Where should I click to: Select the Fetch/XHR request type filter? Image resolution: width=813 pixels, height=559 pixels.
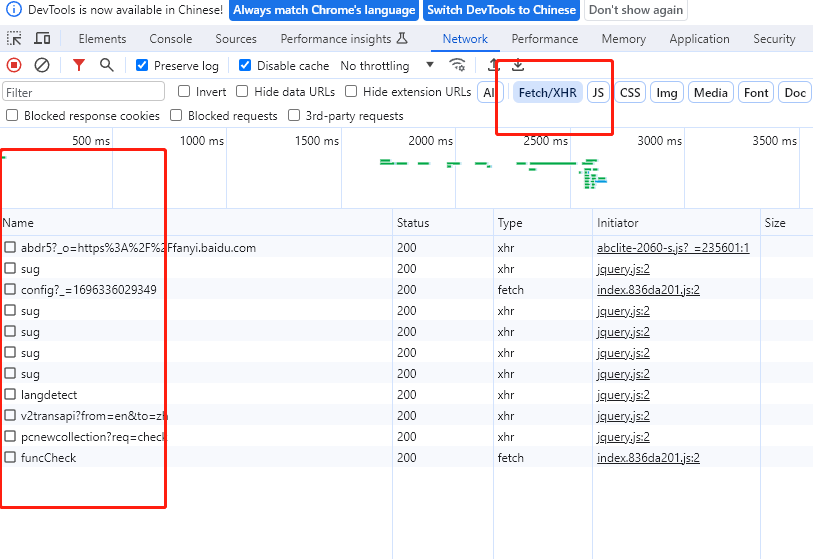547,93
